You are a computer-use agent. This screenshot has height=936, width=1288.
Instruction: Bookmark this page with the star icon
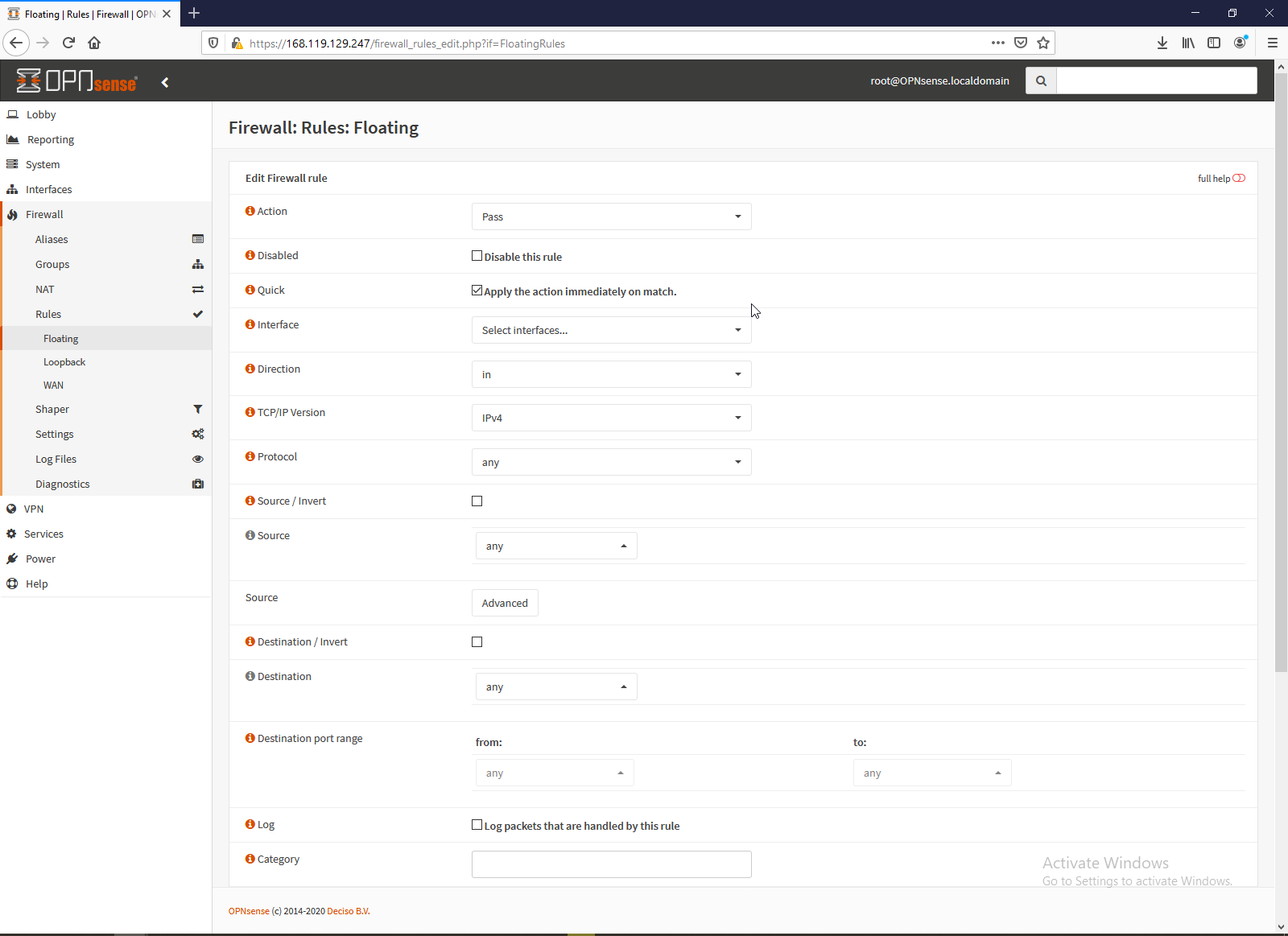(1043, 43)
